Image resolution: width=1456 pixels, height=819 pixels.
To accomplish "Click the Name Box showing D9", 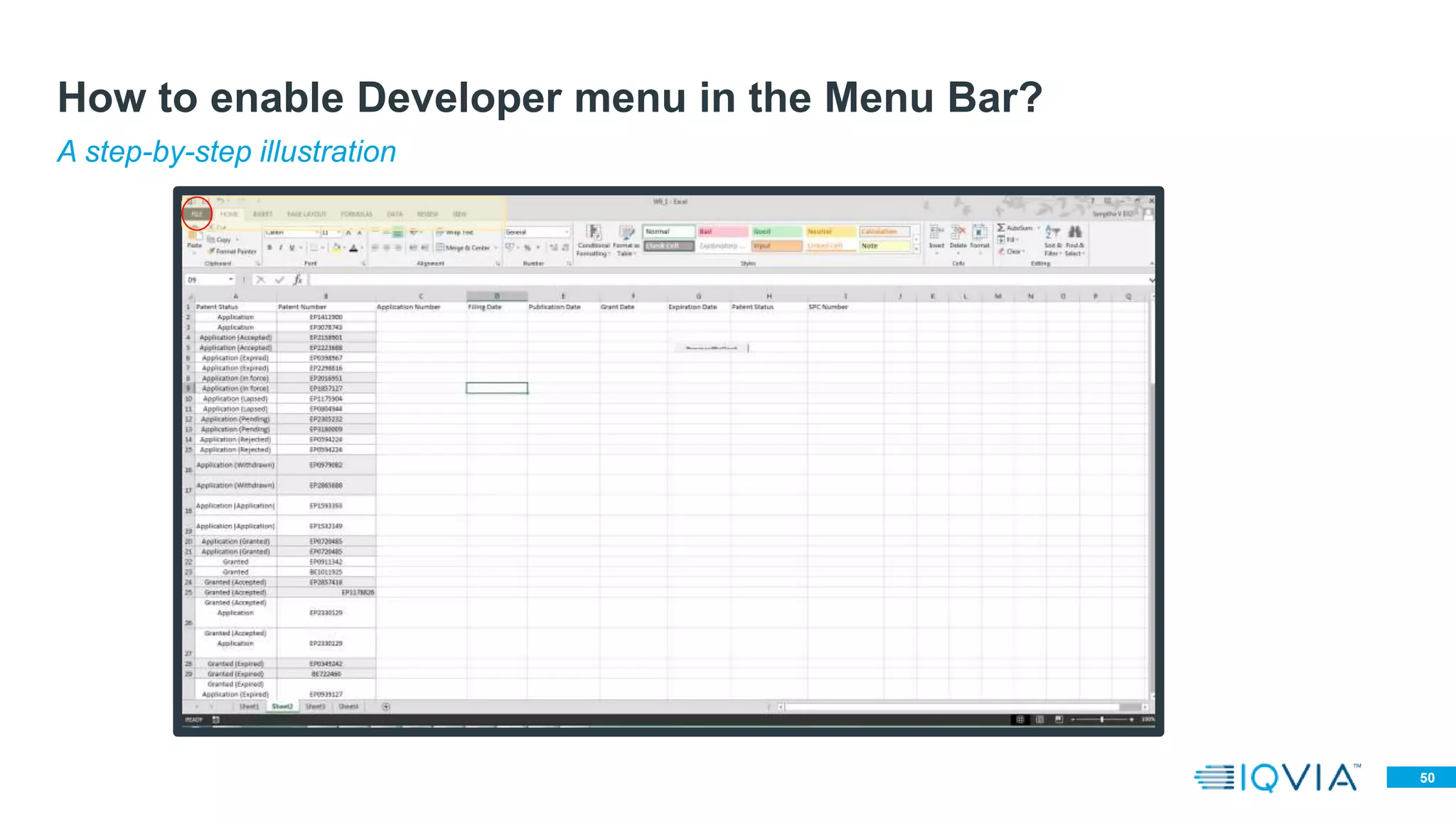I will pyautogui.click(x=210, y=280).
